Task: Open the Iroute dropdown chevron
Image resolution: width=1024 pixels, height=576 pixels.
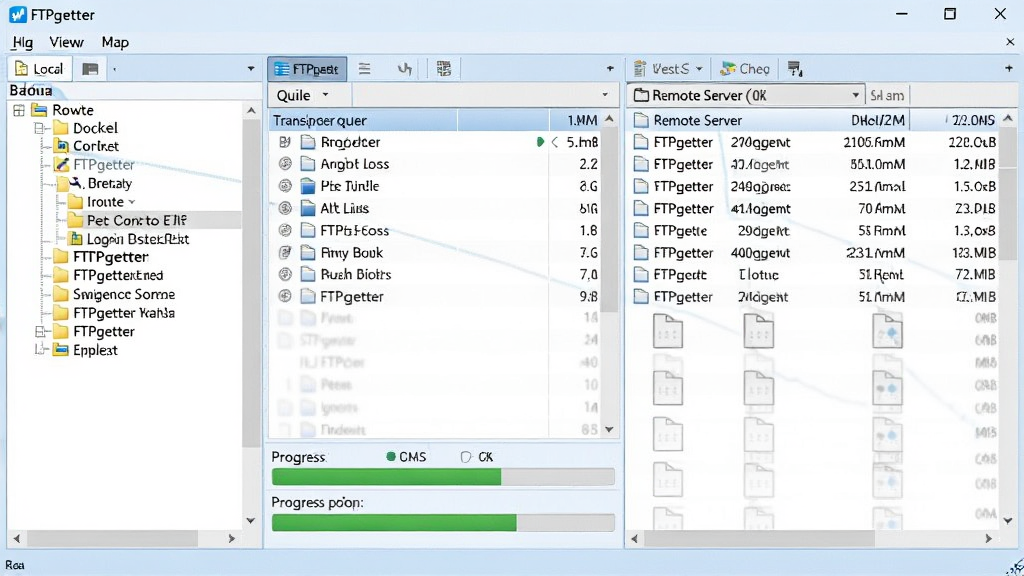Action: click(x=132, y=202)
